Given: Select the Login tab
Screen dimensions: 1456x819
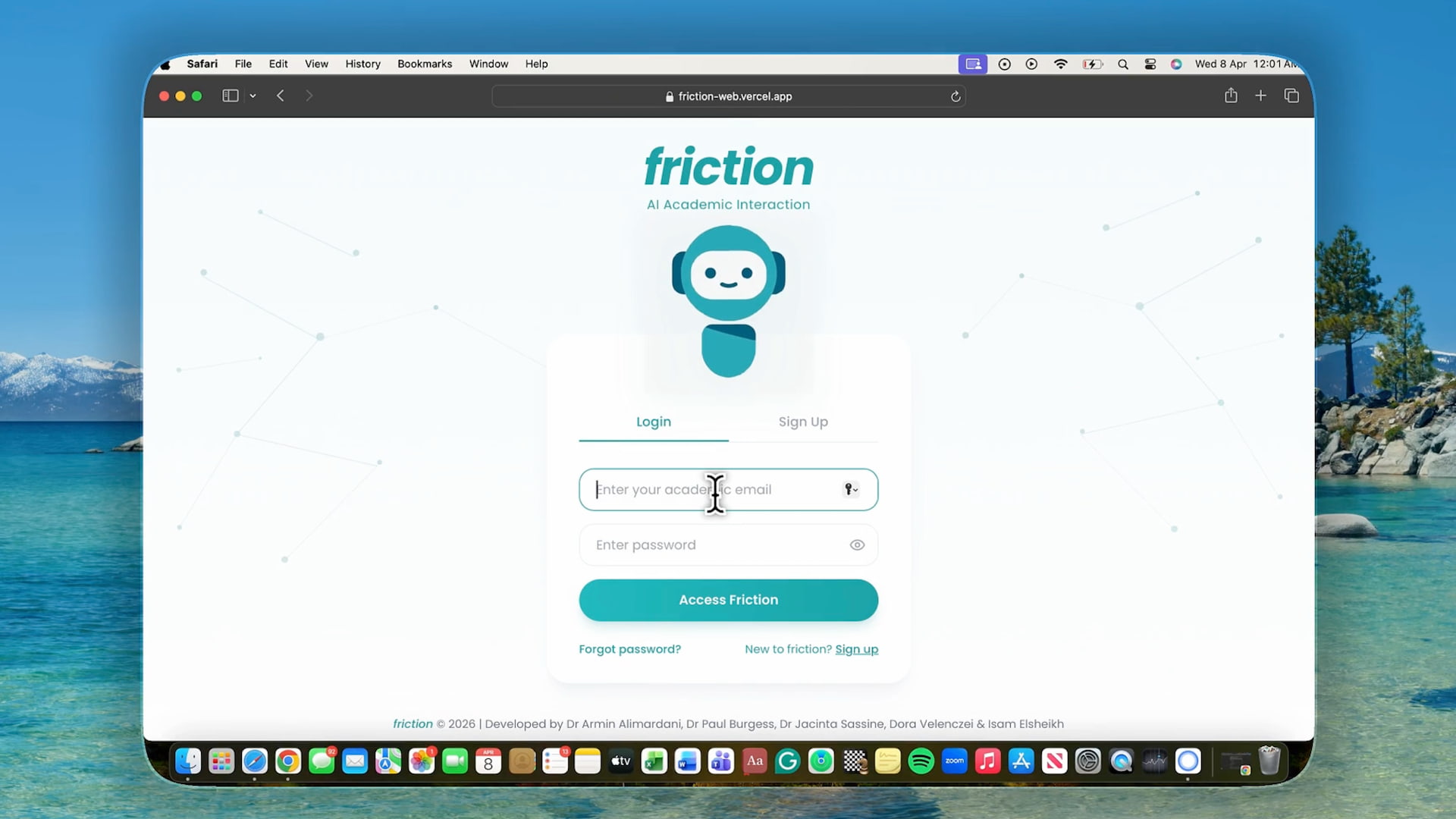Looking at the screenshot, I should [x=654, y=422].
